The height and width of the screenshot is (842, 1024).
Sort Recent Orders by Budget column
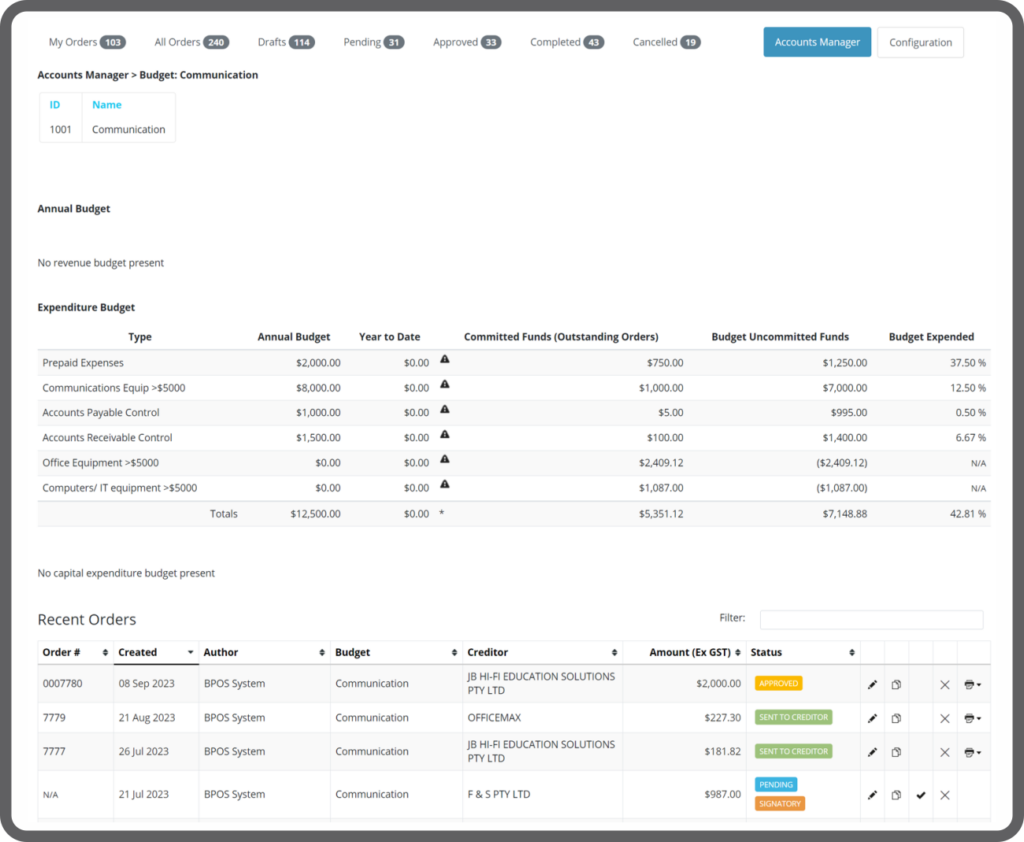[396, 653]
